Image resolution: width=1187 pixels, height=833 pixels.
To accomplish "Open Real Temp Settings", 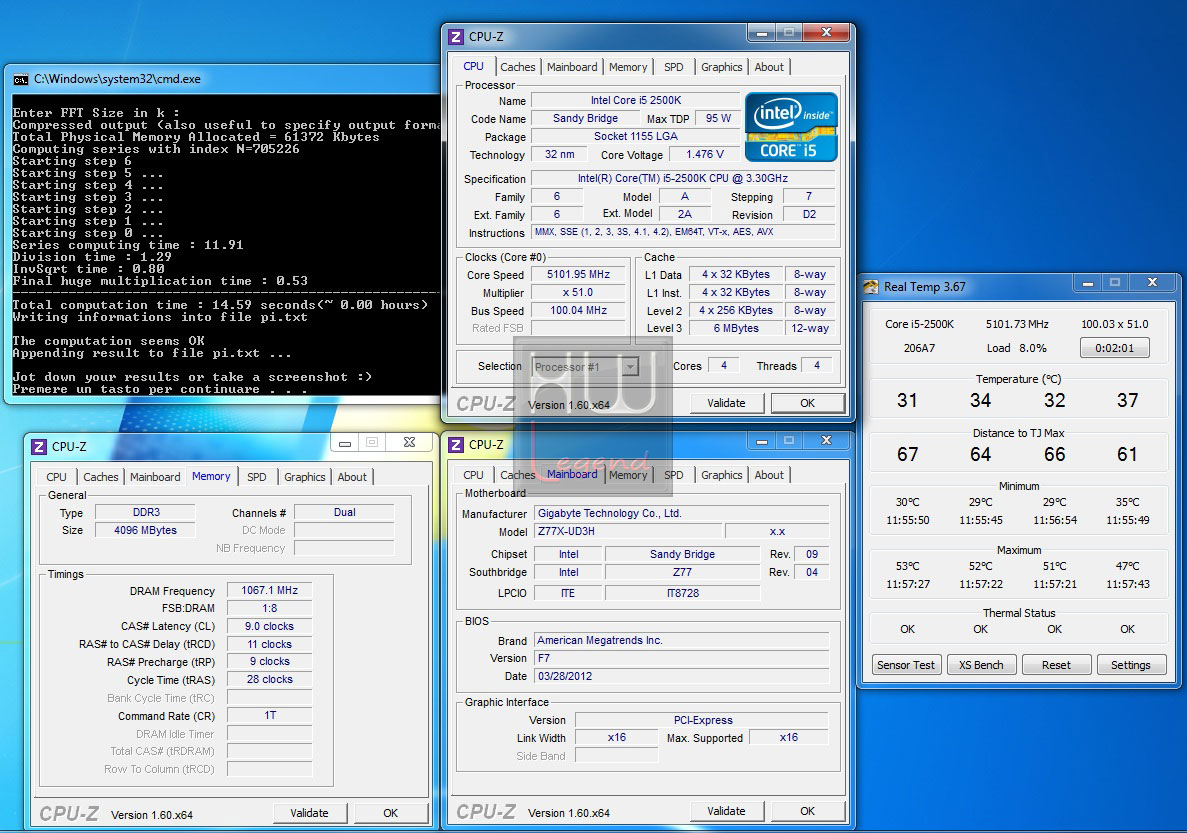I will tap(1131, 665).
